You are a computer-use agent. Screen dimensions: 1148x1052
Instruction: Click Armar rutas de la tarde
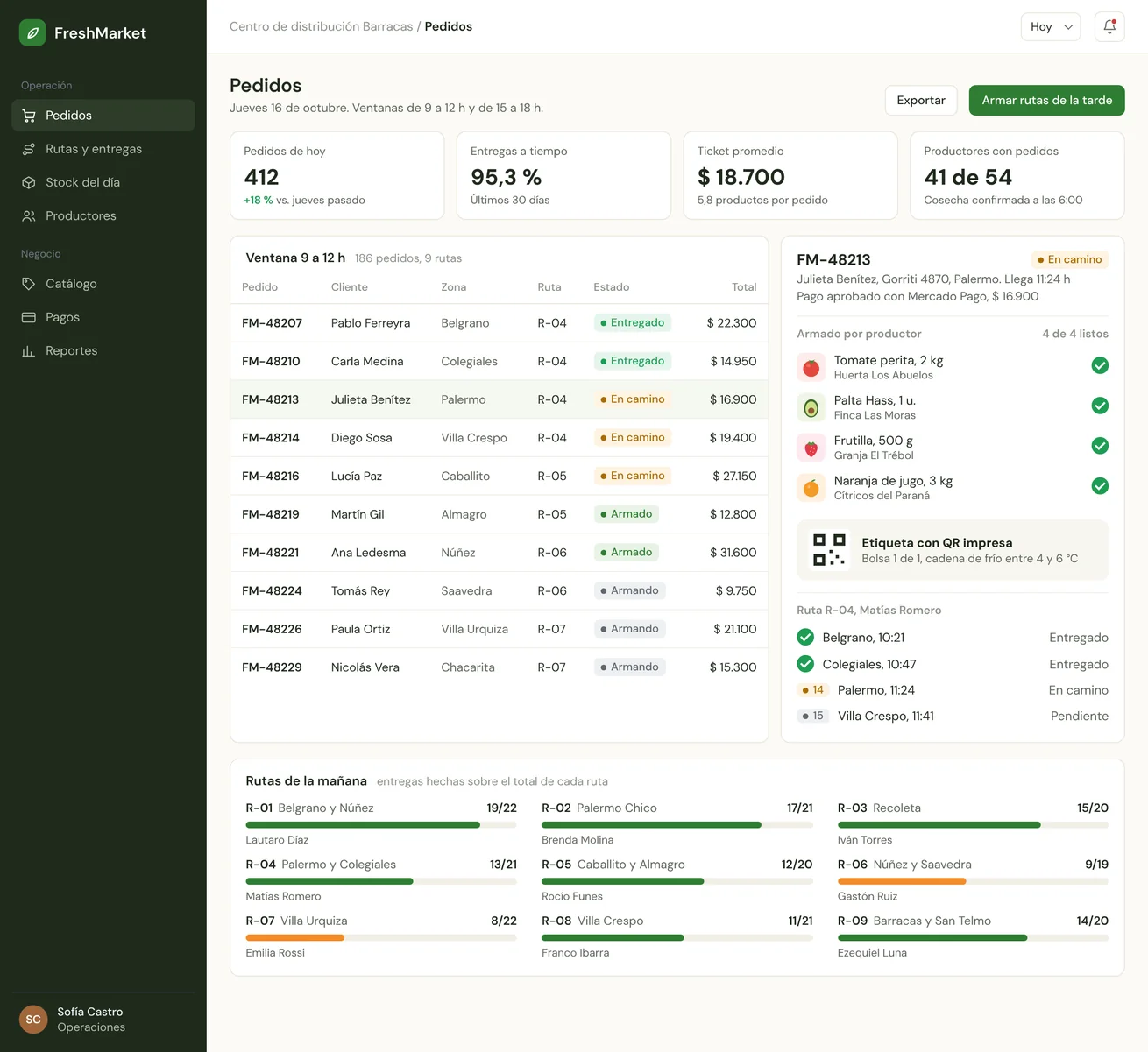point(1046,101)
